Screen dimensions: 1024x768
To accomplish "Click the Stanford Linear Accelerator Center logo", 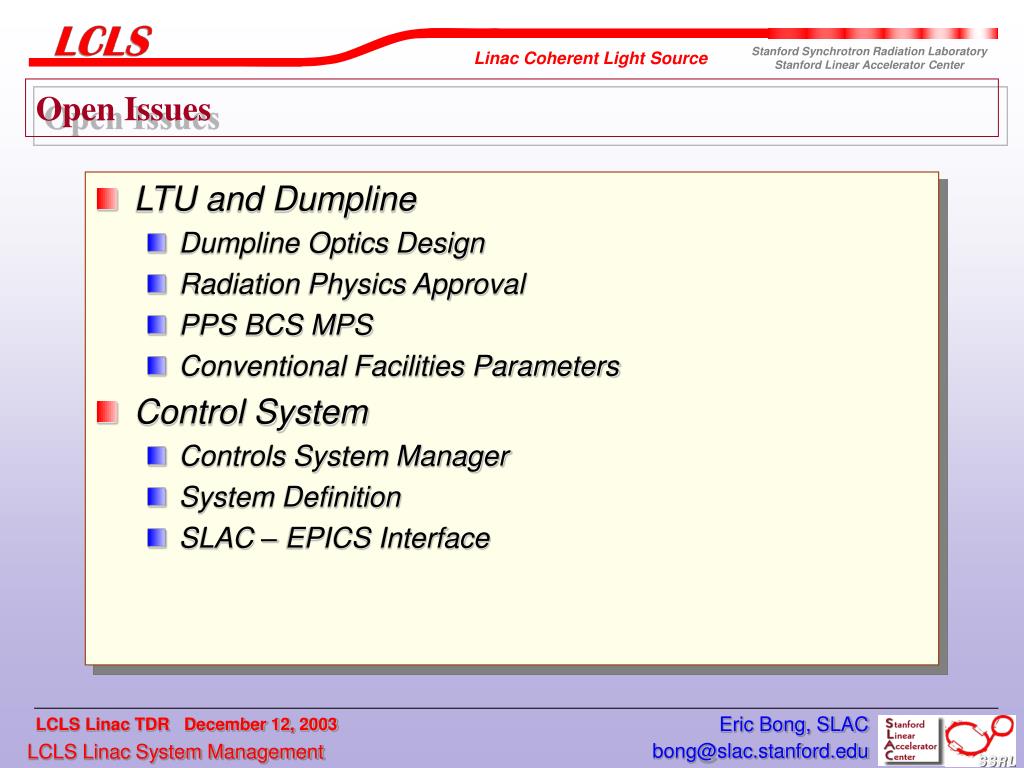I will coord(911,739).
